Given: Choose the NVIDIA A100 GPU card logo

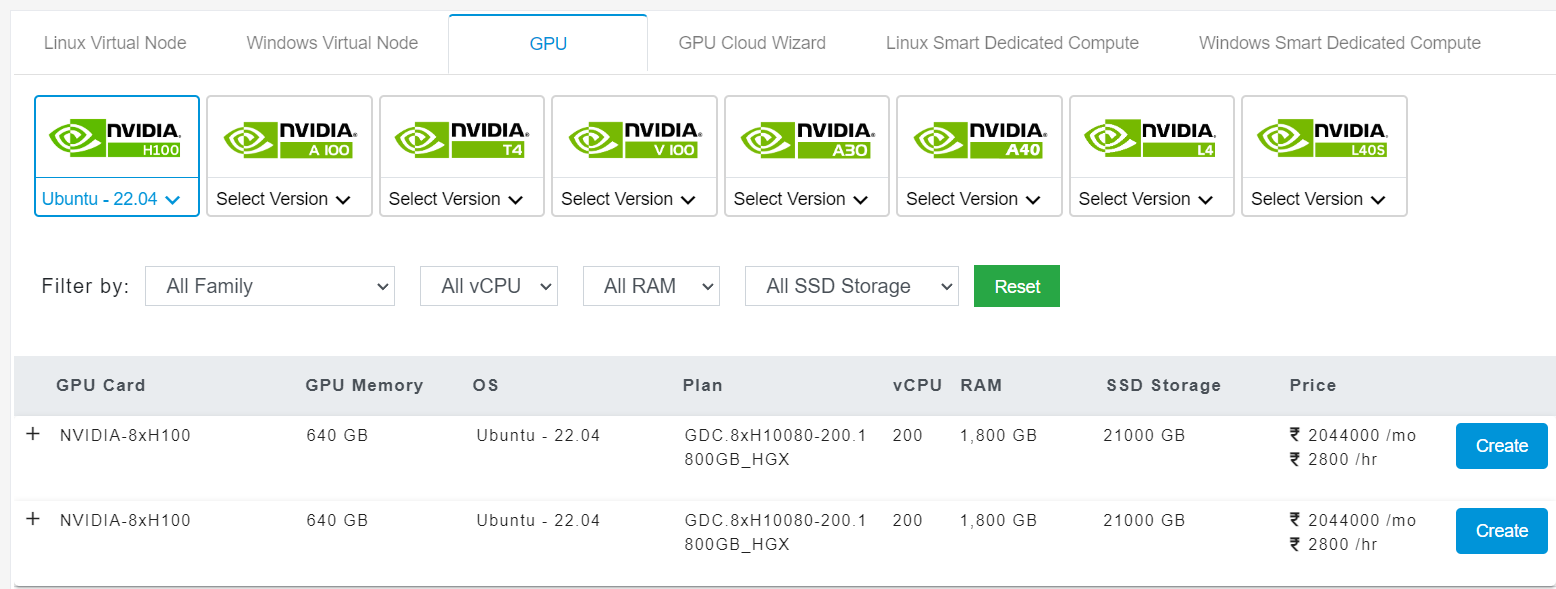Looking at the screenshot, I should click(289, 138).
